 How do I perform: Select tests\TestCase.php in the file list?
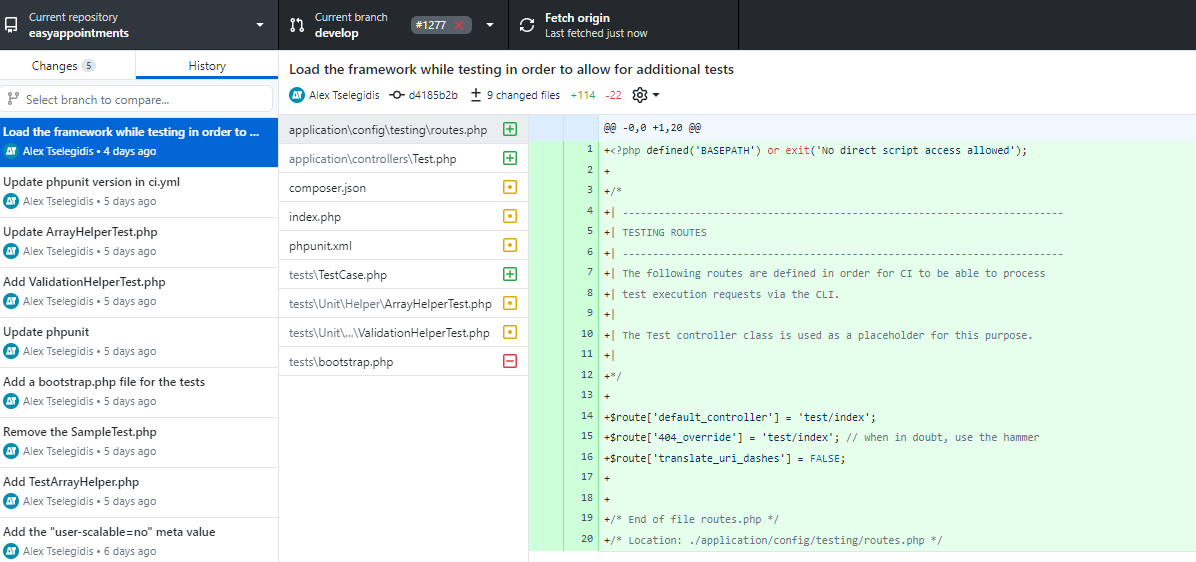point(338,274)
